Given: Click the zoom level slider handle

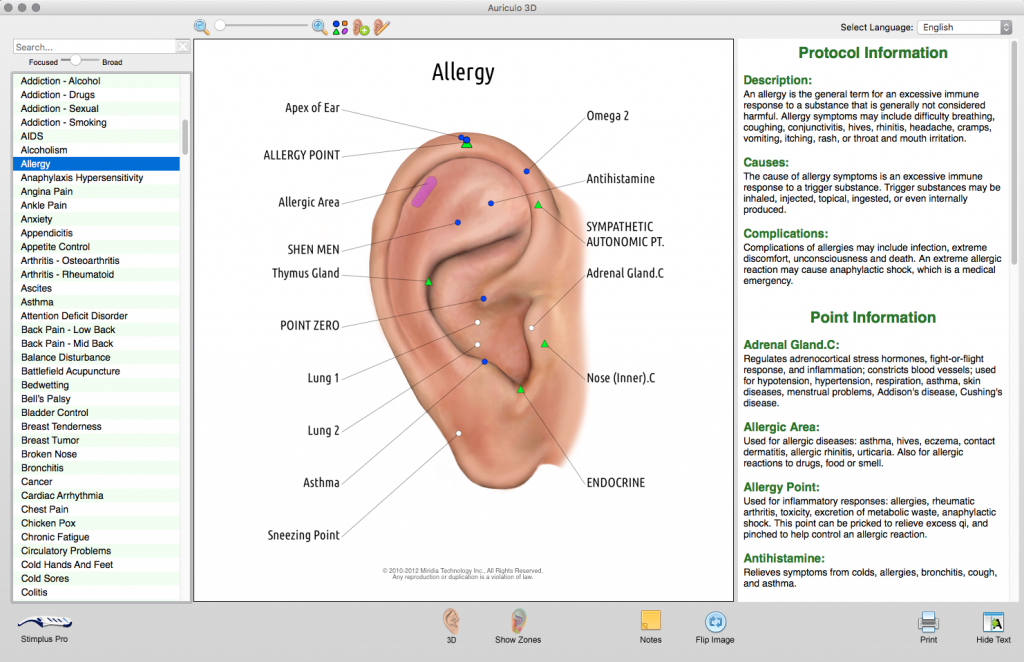Looking at the screenshot, I should (x=220, y=25).
